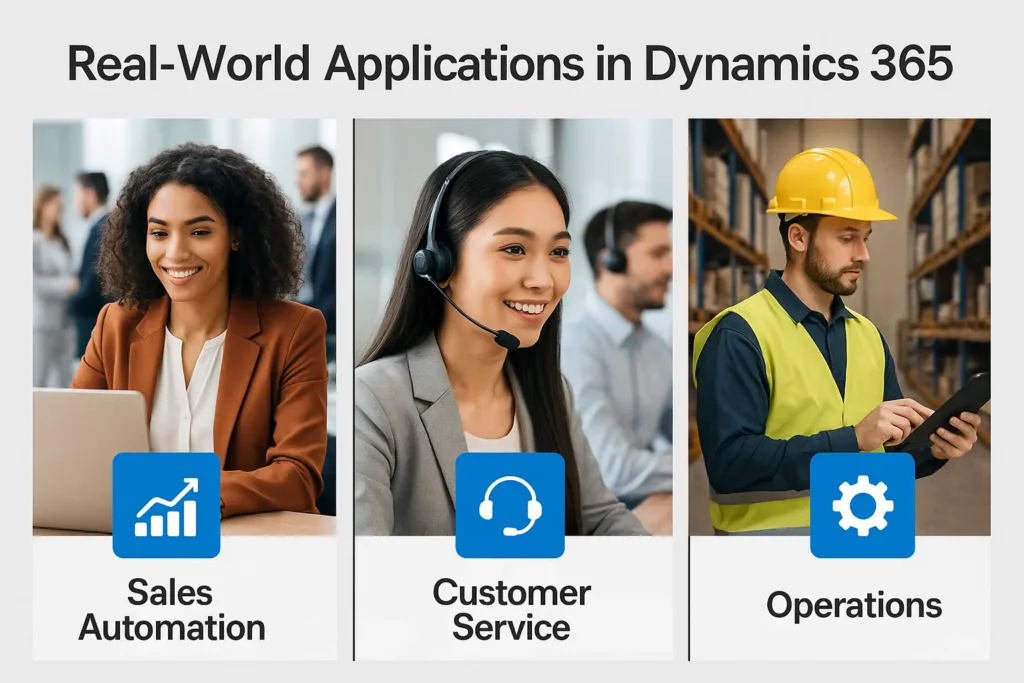Click the Customer Service label

[512, 608]
